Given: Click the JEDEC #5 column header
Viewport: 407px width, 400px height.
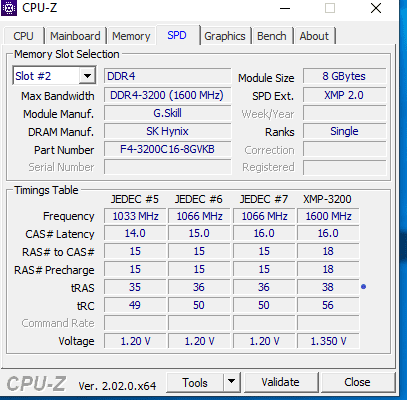Looking at the screenshot, I should 135,199.
